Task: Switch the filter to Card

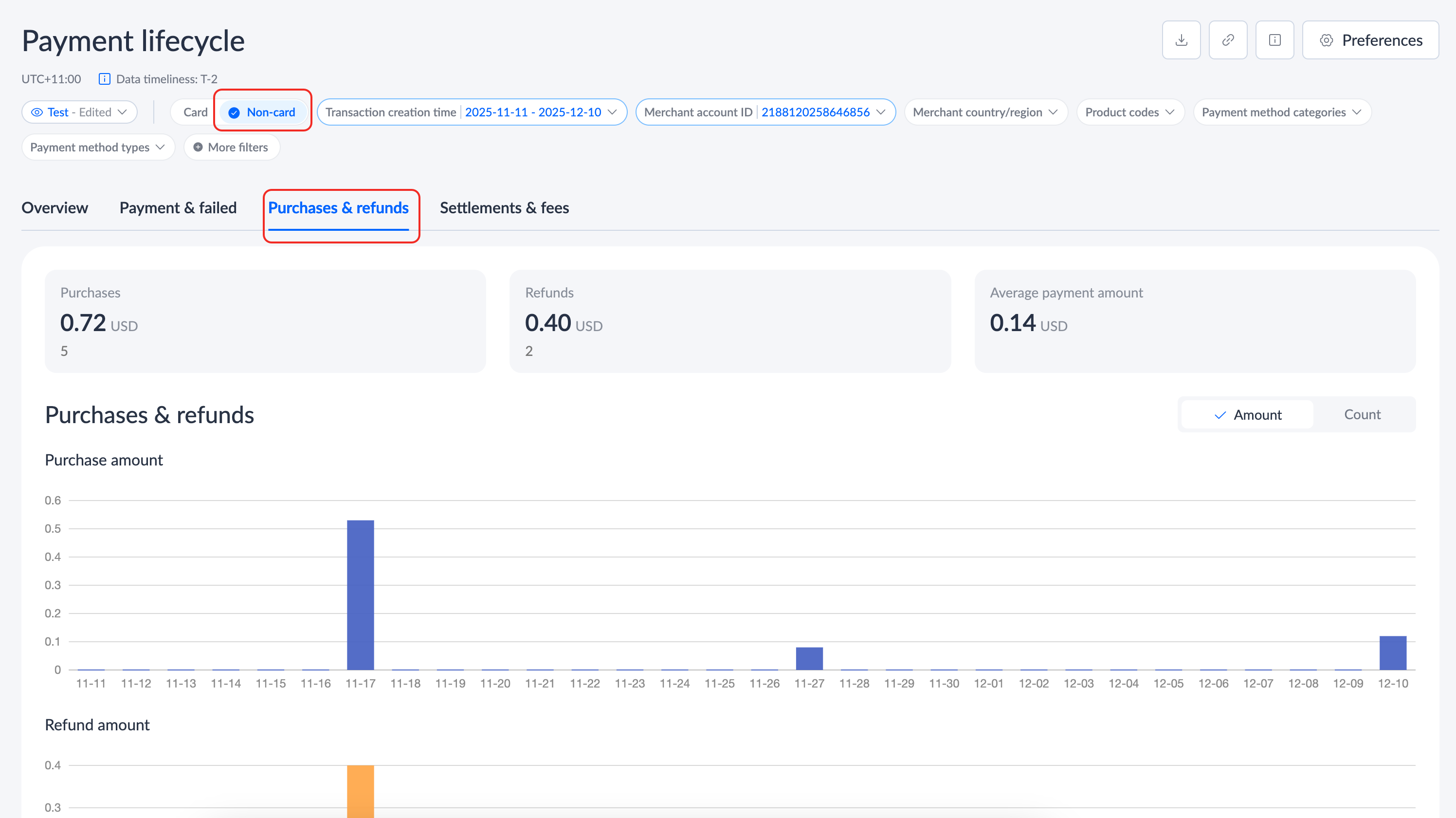Action: [195, 112]
